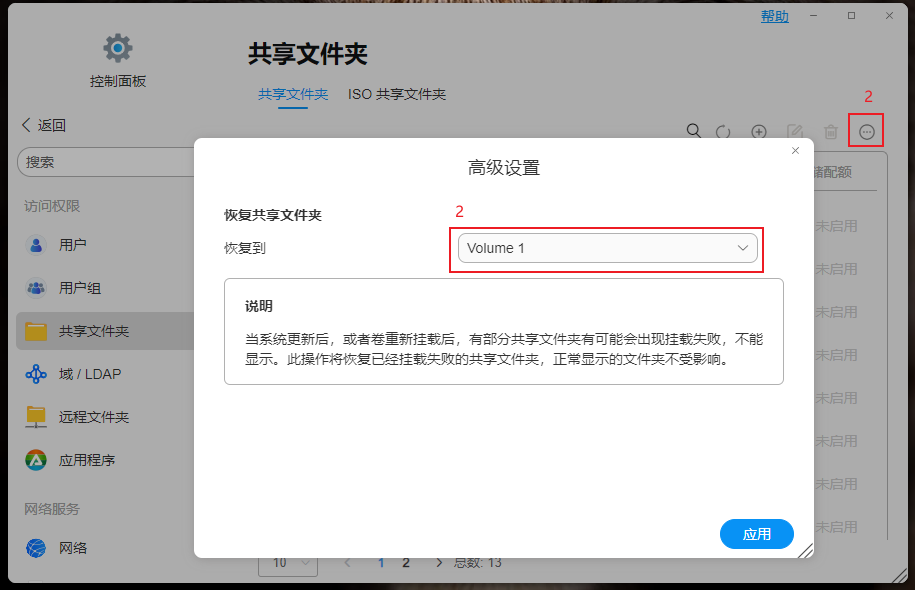
Task: Click the next page arrow
Action: pos(439,563)
